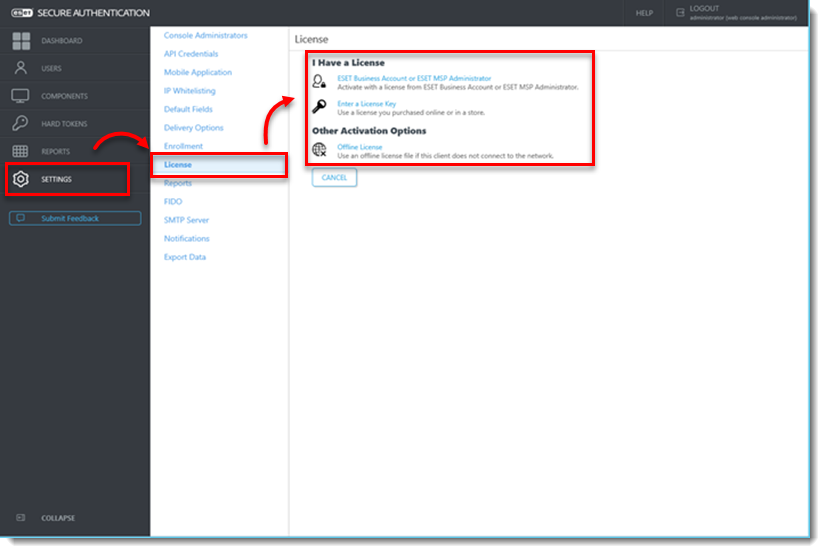825x553 pixels.
Task: Open SMTP Server settings
Action: (186, 220)
